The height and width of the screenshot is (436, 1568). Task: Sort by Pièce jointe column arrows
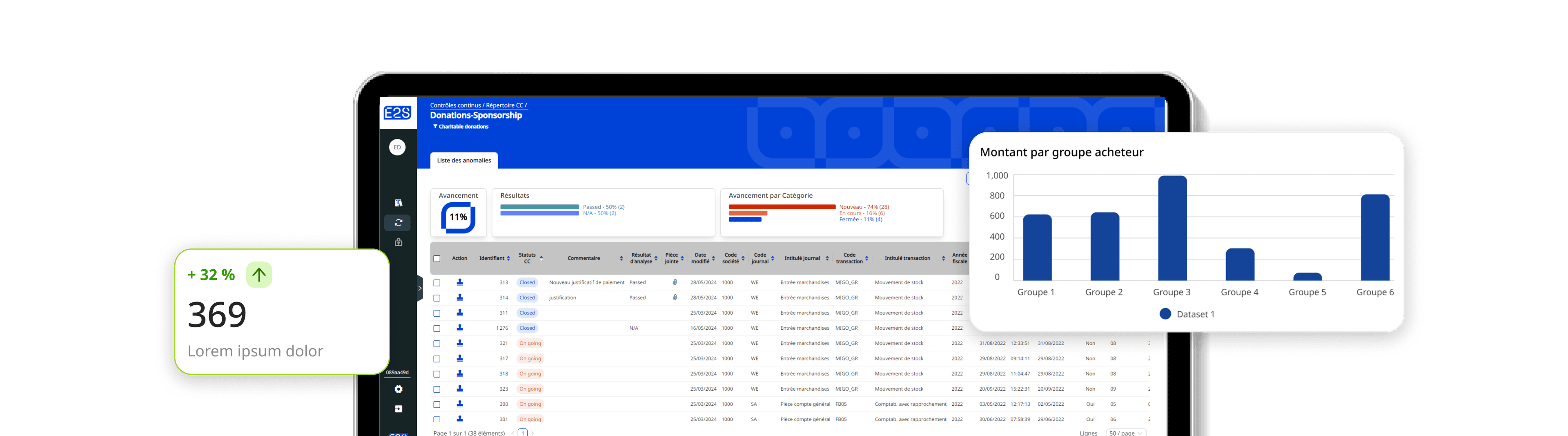682,259
